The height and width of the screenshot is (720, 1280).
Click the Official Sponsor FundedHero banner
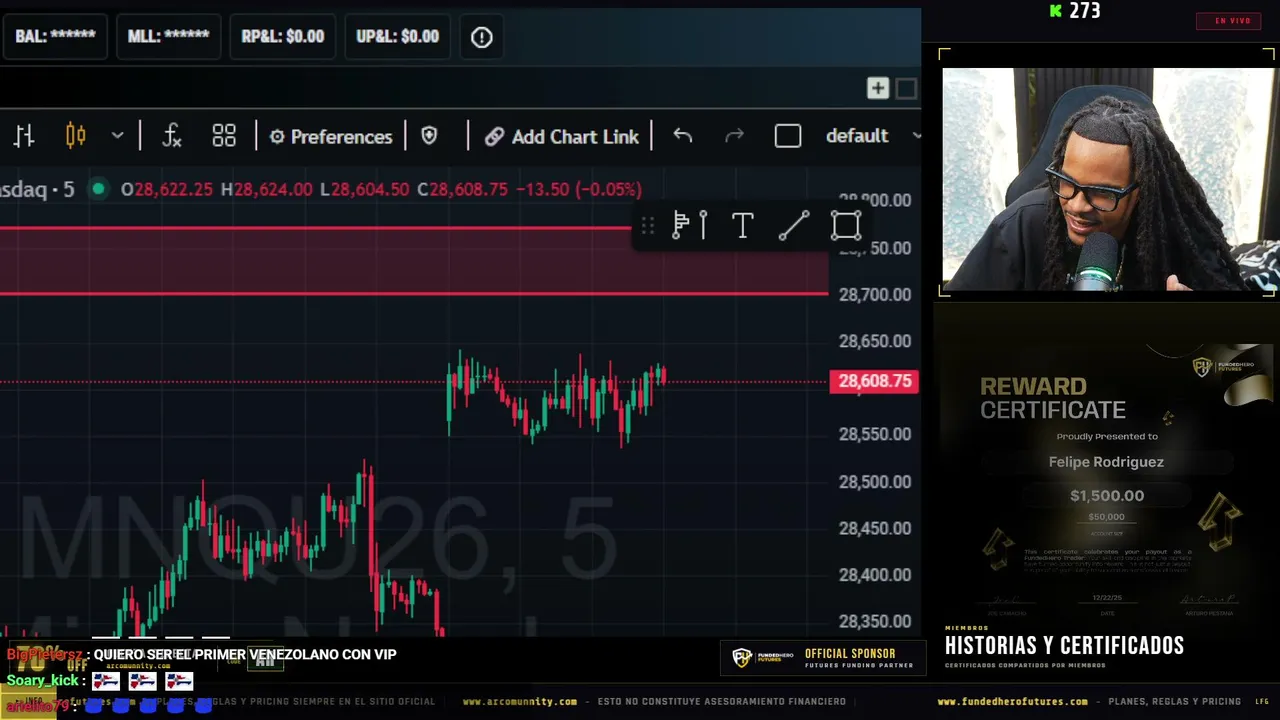click(x=822, y=658)
